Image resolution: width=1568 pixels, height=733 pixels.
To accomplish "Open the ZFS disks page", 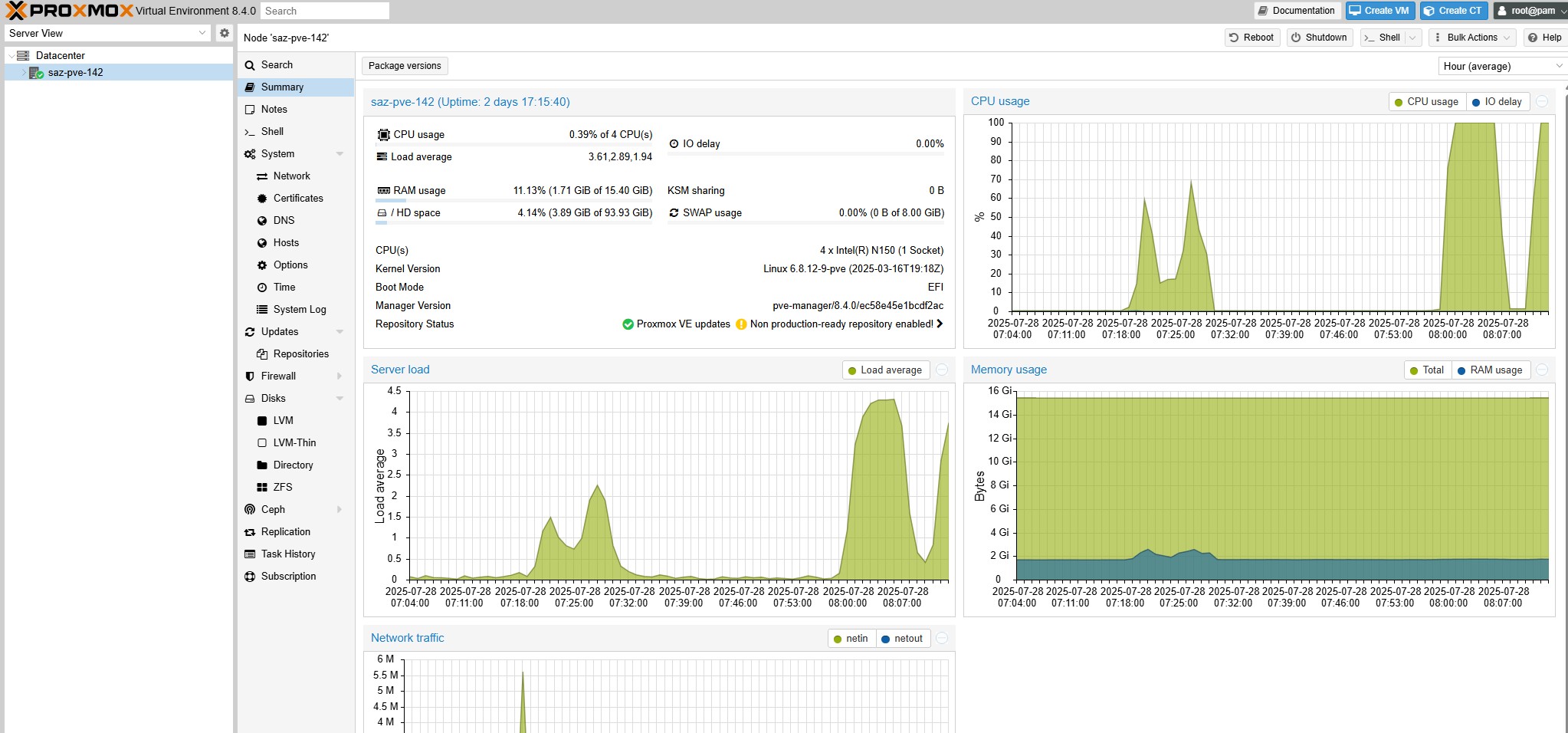I will (283, 487).
